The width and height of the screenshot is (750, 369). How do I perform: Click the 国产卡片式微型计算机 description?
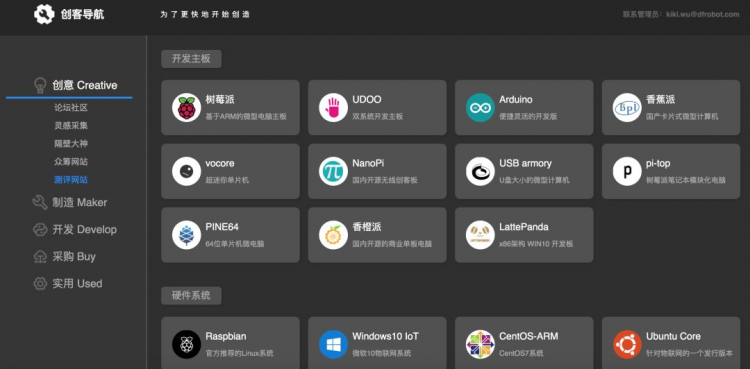(x=682, y=116)
